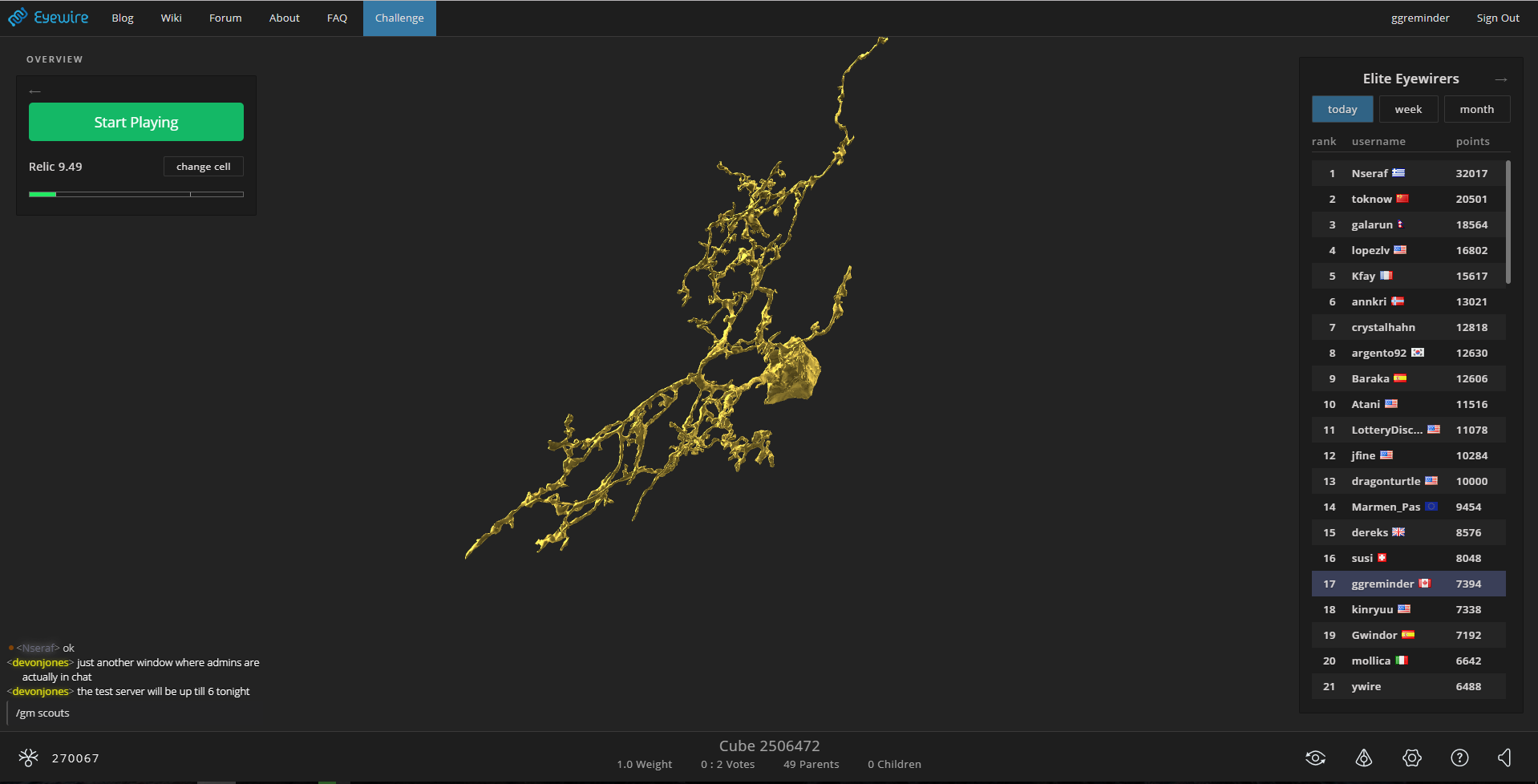Screen dimensions: 1538x784
Task: Click the 0 Children text
Action: pos(894,764)
